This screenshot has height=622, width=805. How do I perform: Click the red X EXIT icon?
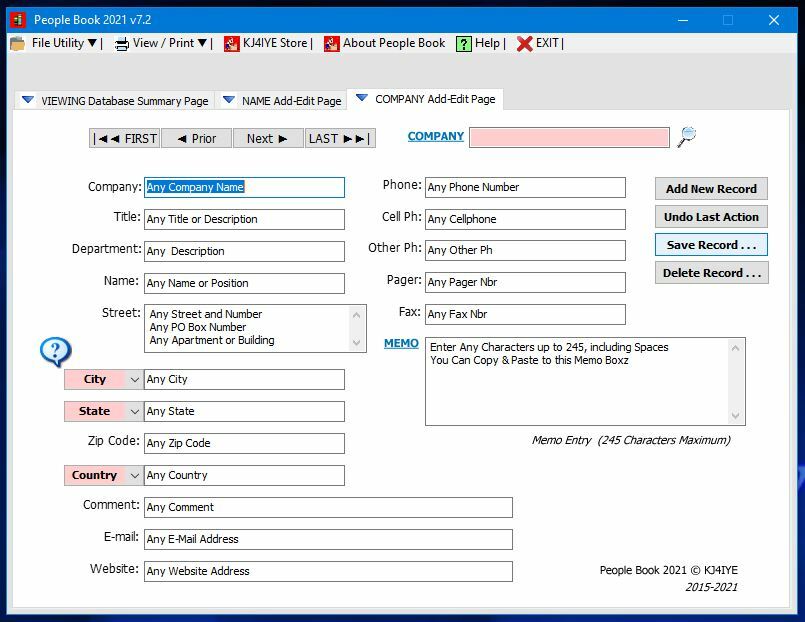524,44
